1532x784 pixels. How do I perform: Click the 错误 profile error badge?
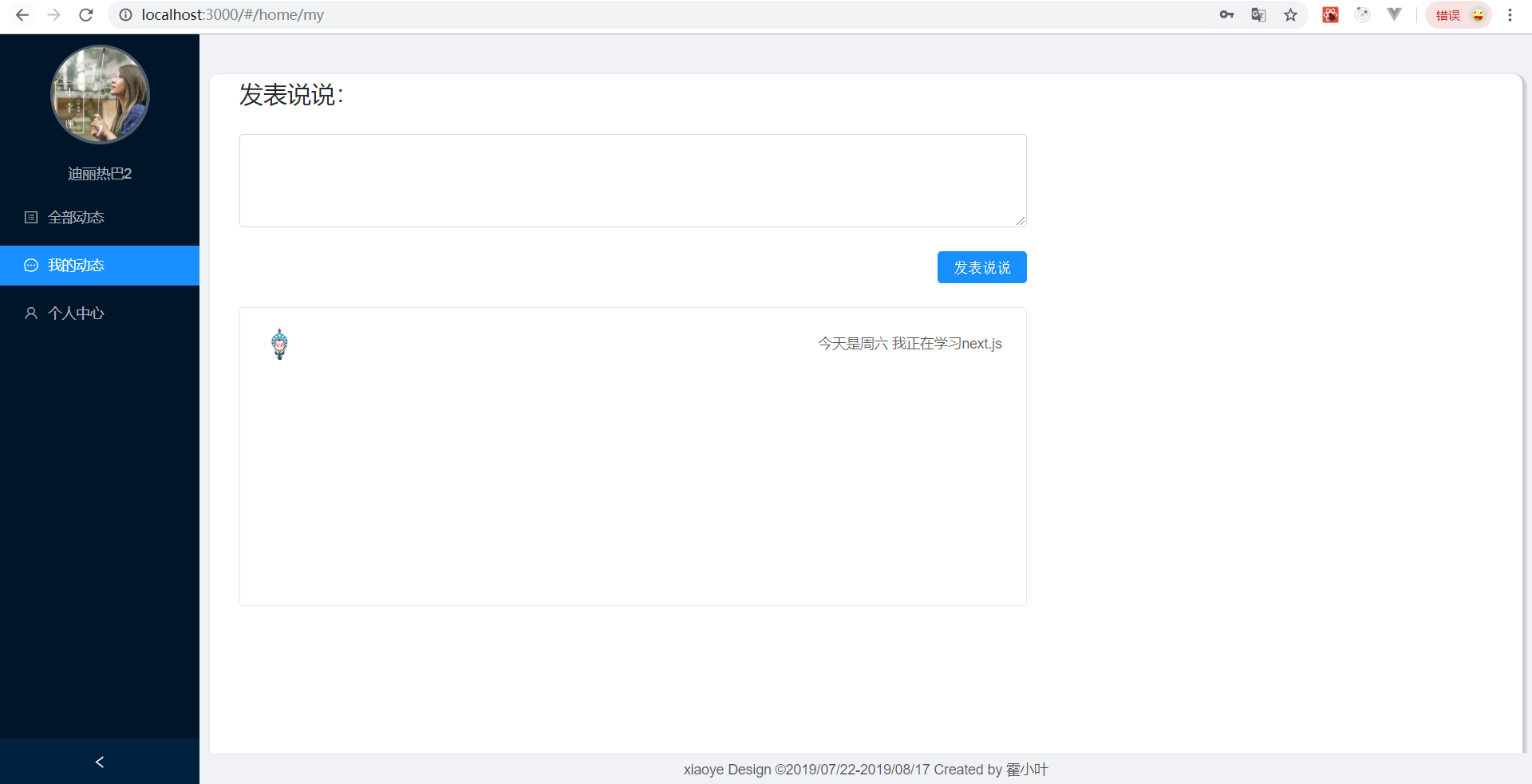coord(1459,14)
